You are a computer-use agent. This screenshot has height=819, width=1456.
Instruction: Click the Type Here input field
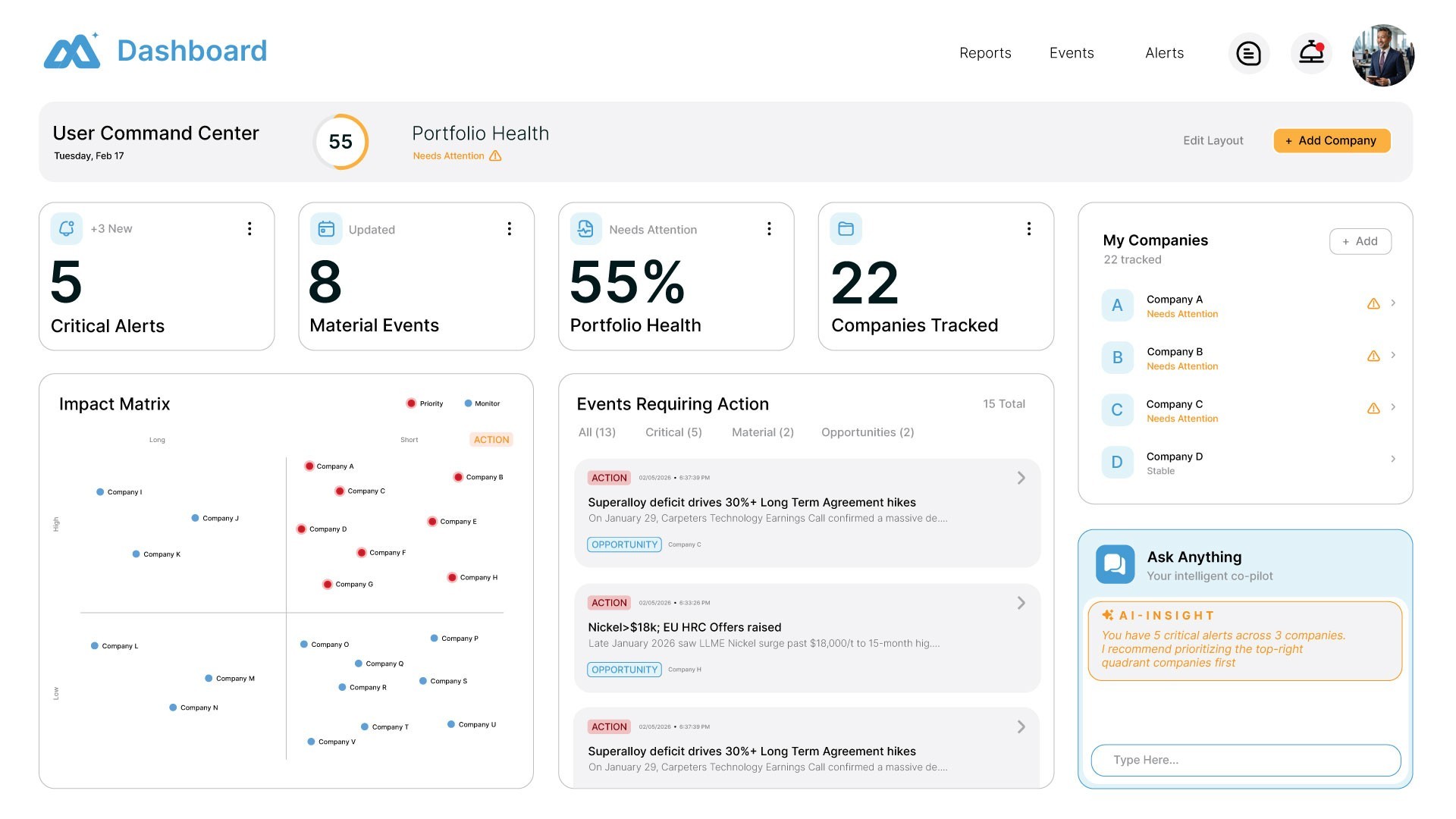pos(1244,760)
